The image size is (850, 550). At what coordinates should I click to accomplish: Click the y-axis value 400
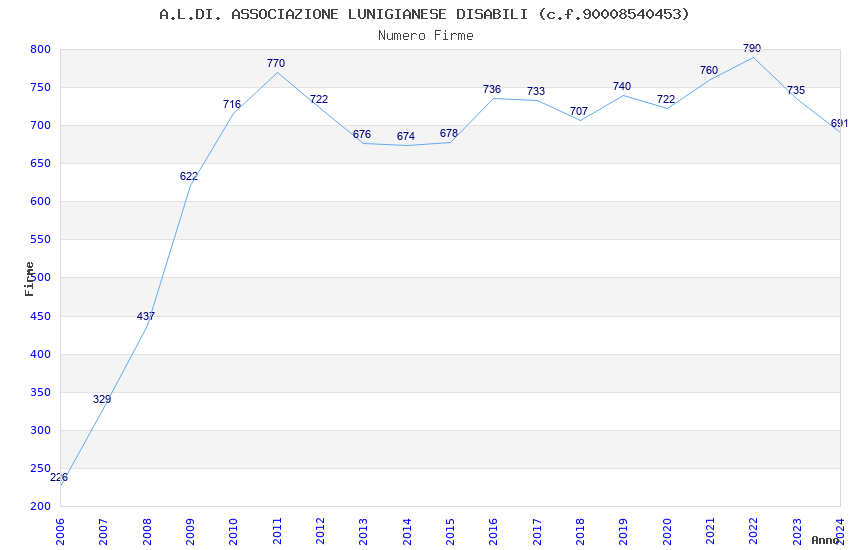pos(41,354)
